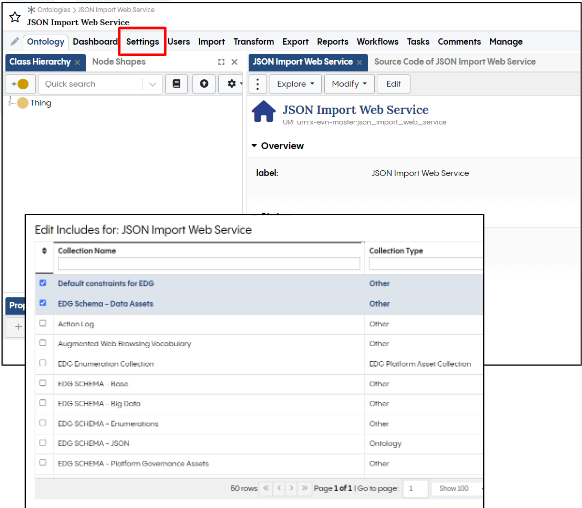Open the Dashboard tab
This screenshot has height=508, width=582.
click(95, 42)
